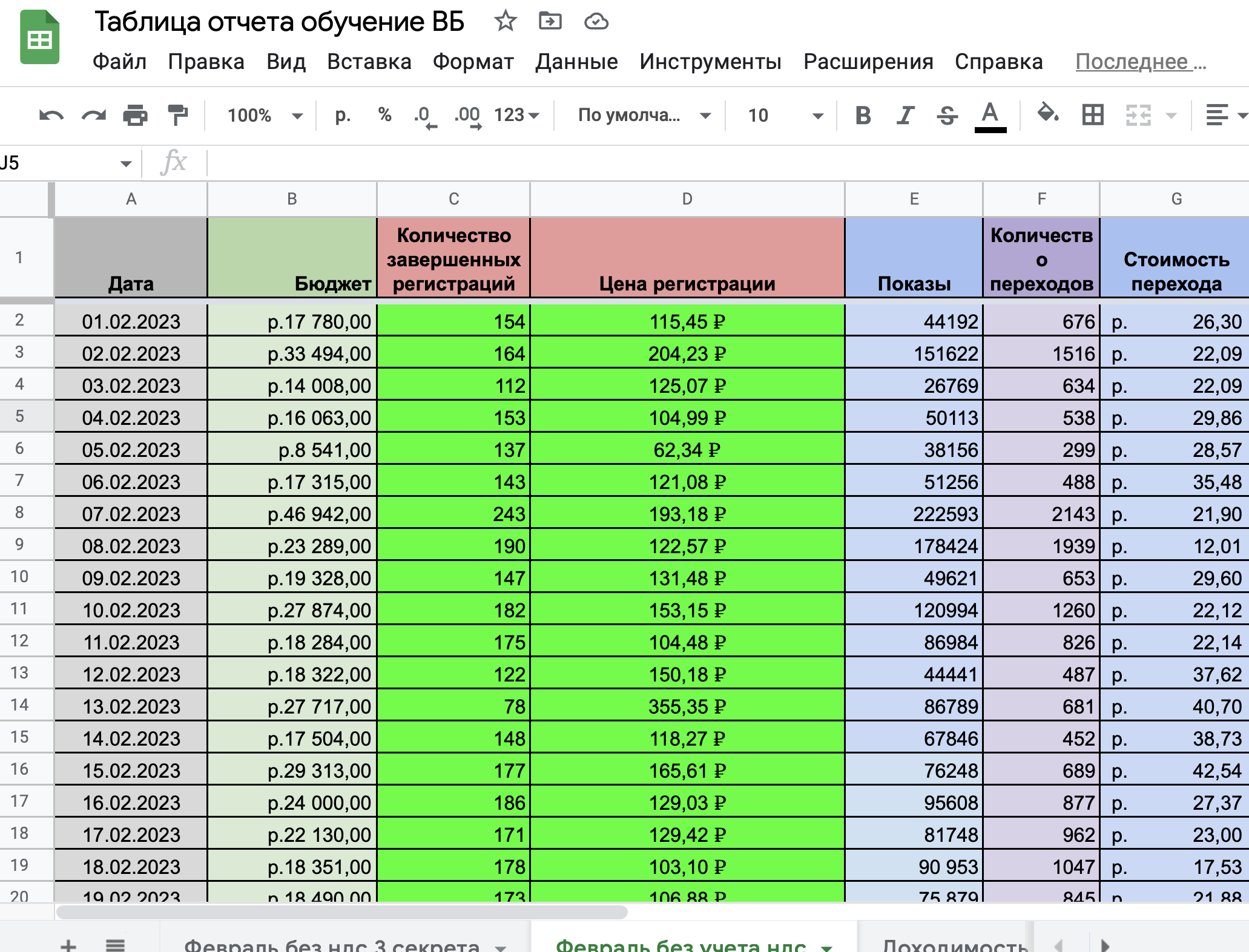
Task: Undo the last action
Action: 51,115
